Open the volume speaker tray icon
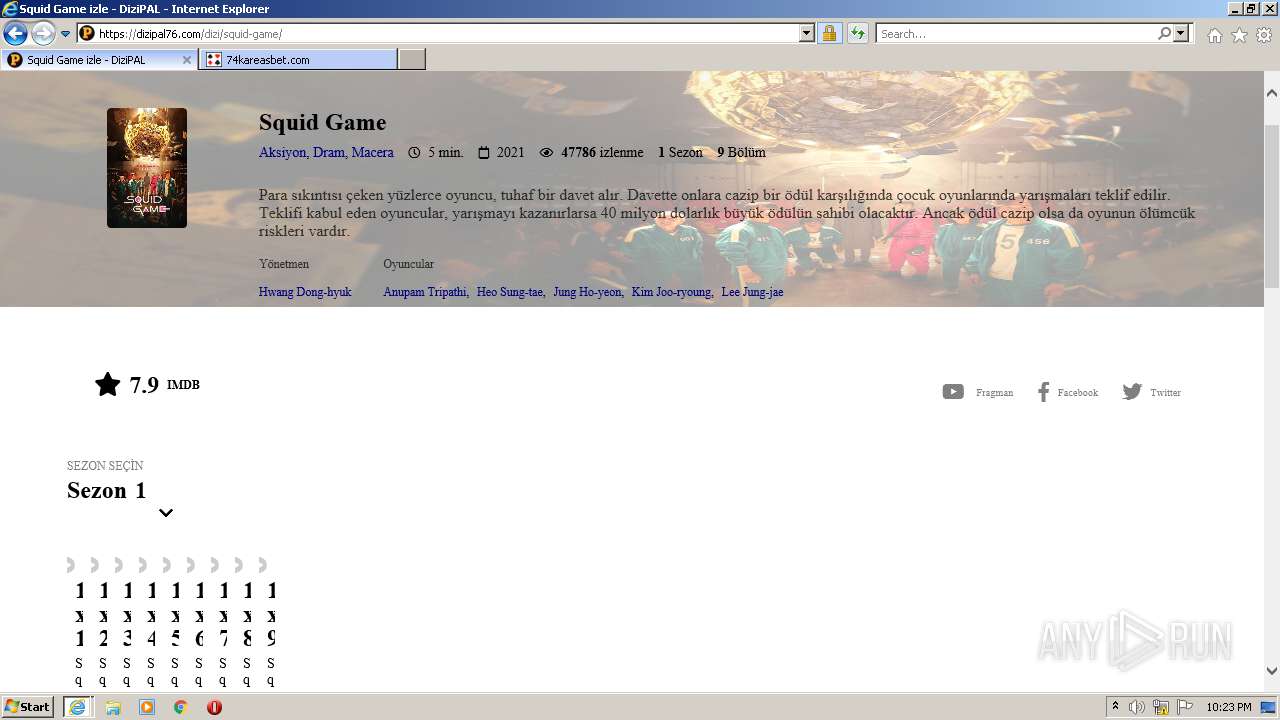The image size is (1280, 720). point(1137,707)
